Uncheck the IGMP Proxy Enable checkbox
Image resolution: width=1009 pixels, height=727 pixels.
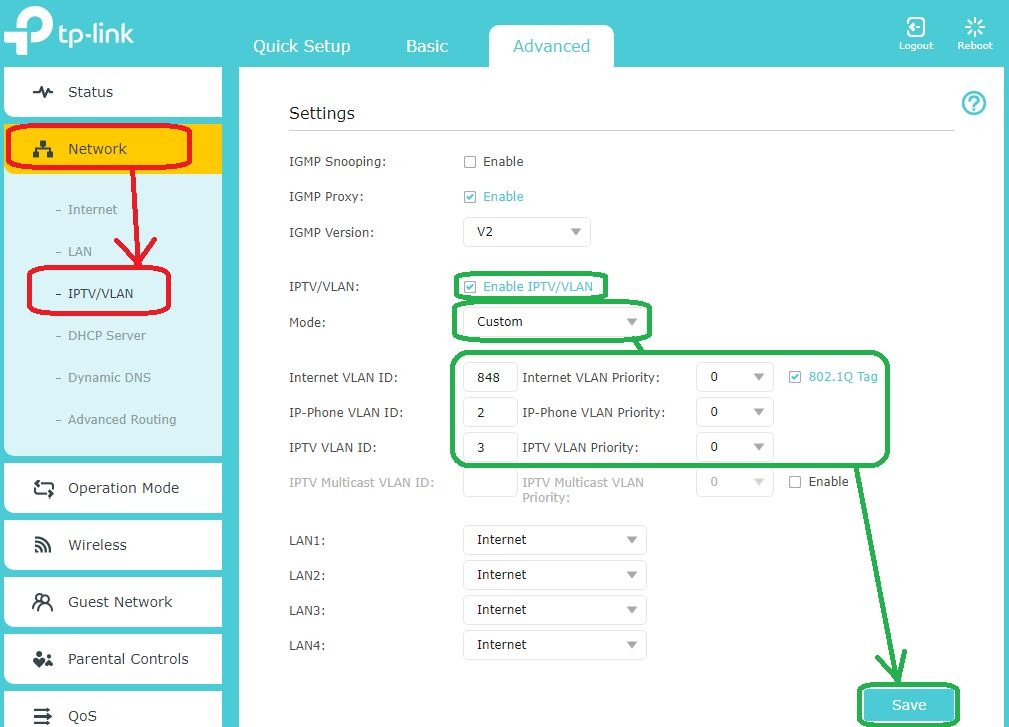[x=470, y=197]
